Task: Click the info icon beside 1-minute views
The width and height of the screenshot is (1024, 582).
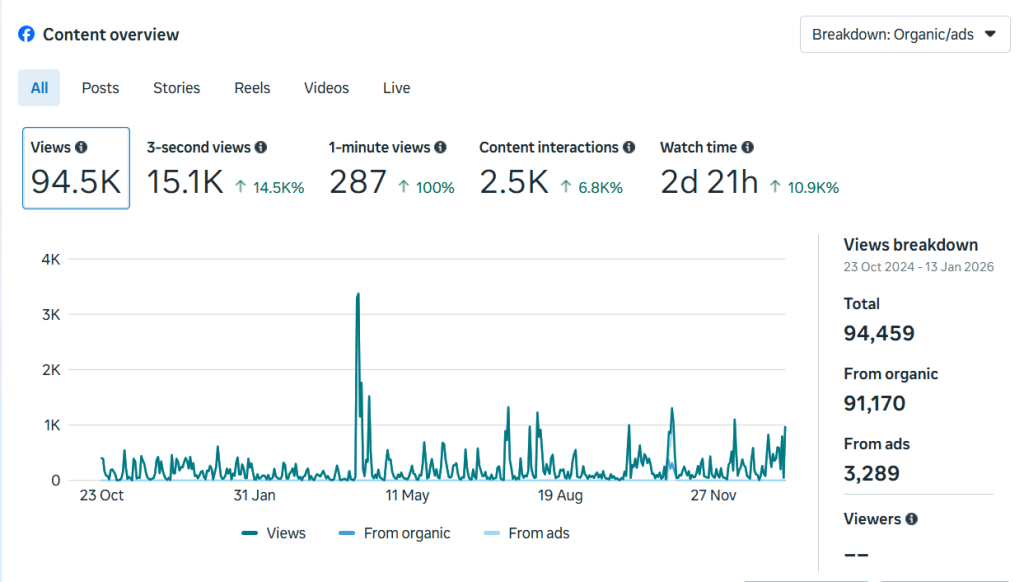Action: [440, 147]
